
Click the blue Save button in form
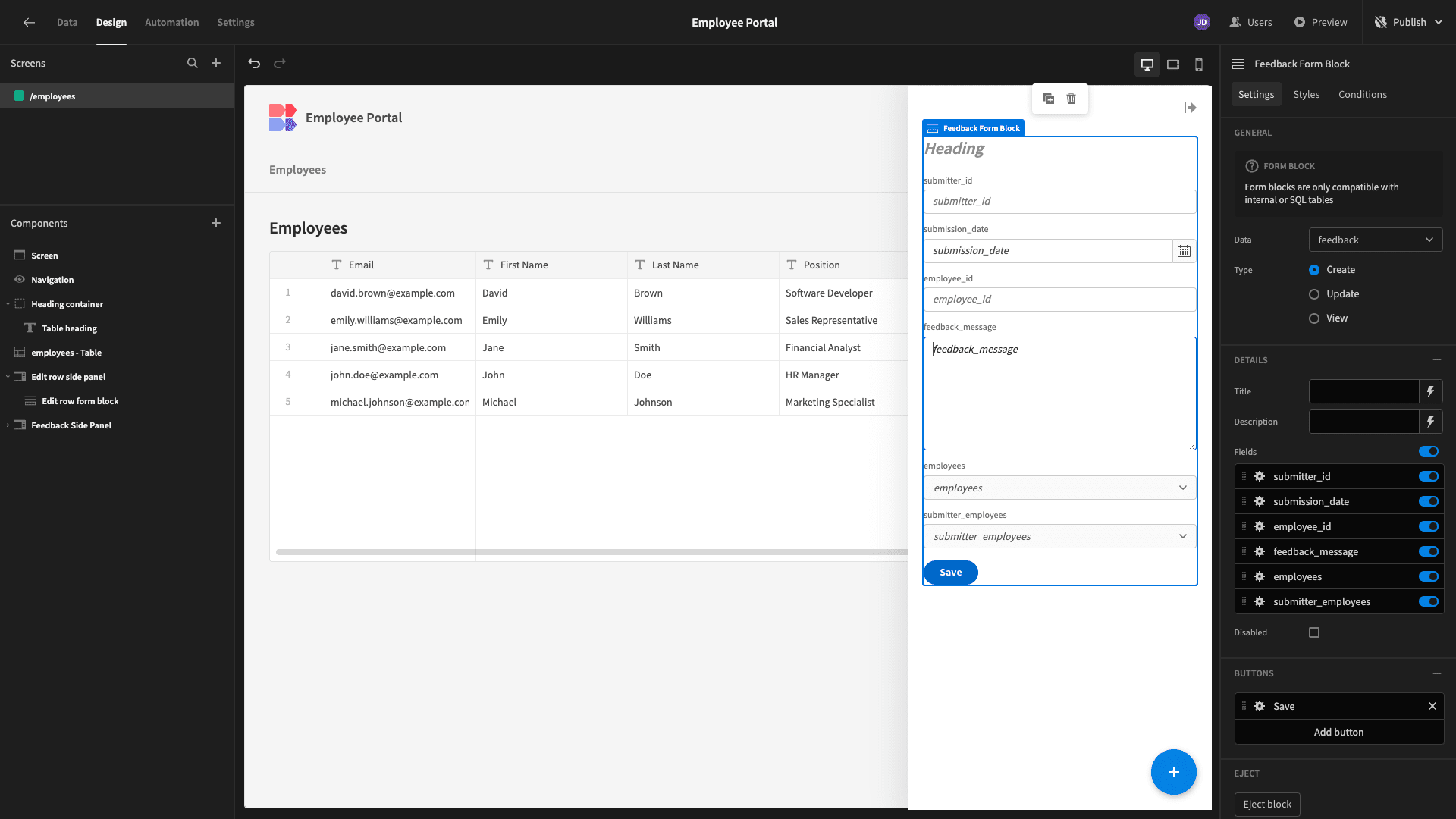(x=950, y=573)
